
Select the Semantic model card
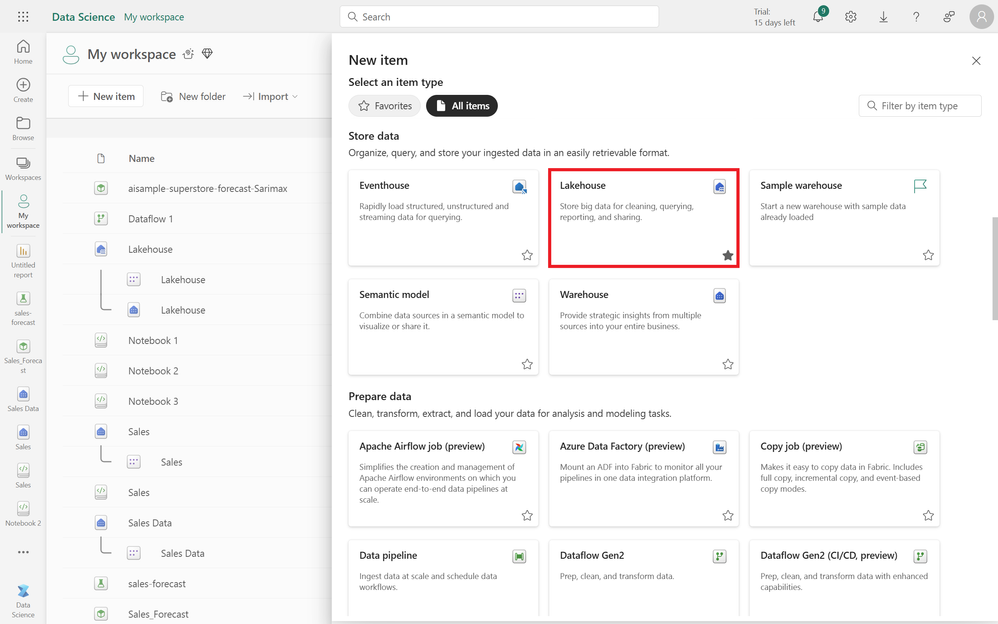[443, 327]
